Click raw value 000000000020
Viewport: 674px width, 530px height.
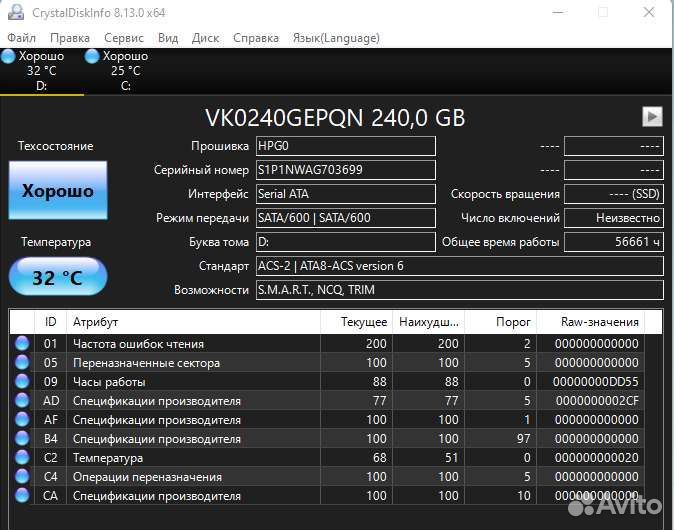[597, 458]
